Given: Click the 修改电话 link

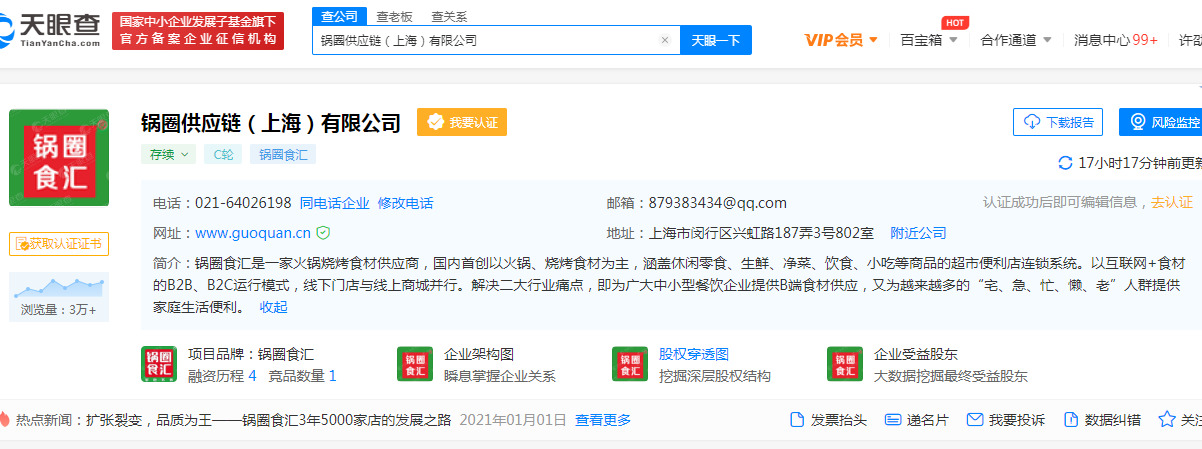Looking at the screenshot, I should [405, 203].
